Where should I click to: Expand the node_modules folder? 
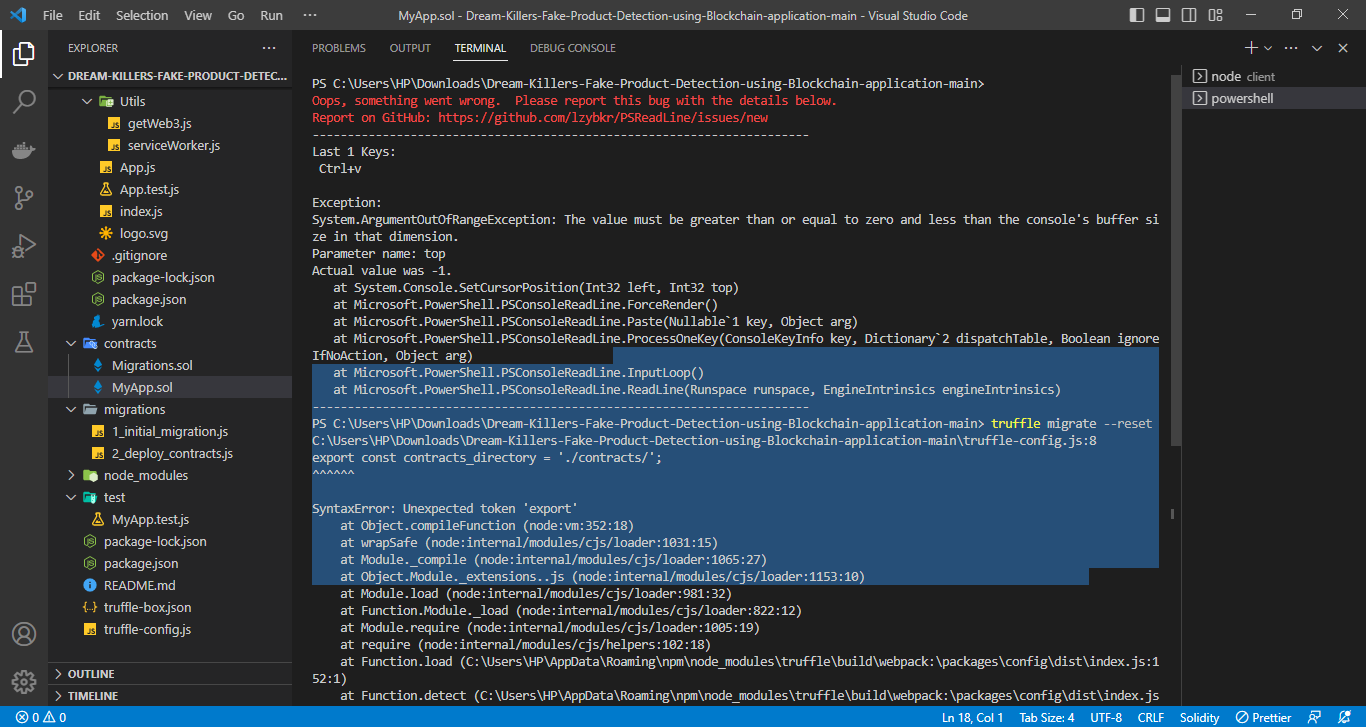click(170, 475)
